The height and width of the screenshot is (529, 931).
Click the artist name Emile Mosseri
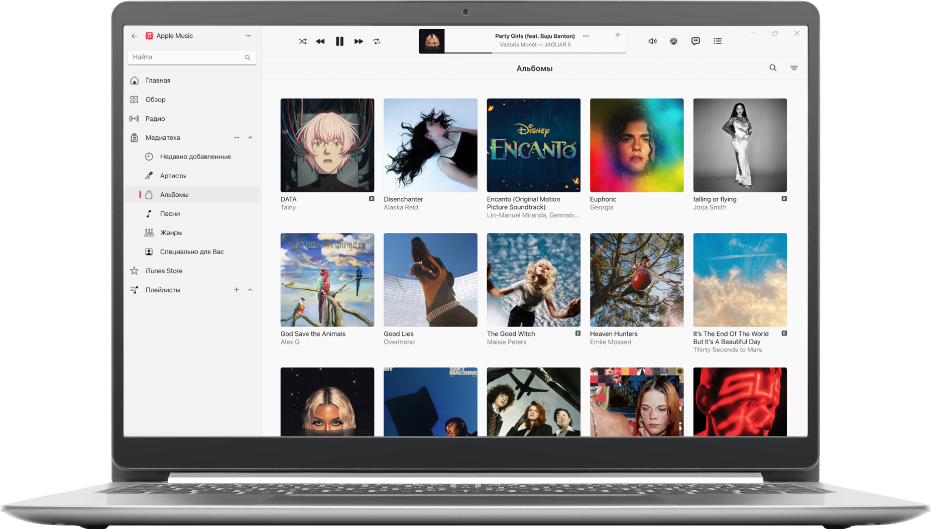[x=610, y=342]
